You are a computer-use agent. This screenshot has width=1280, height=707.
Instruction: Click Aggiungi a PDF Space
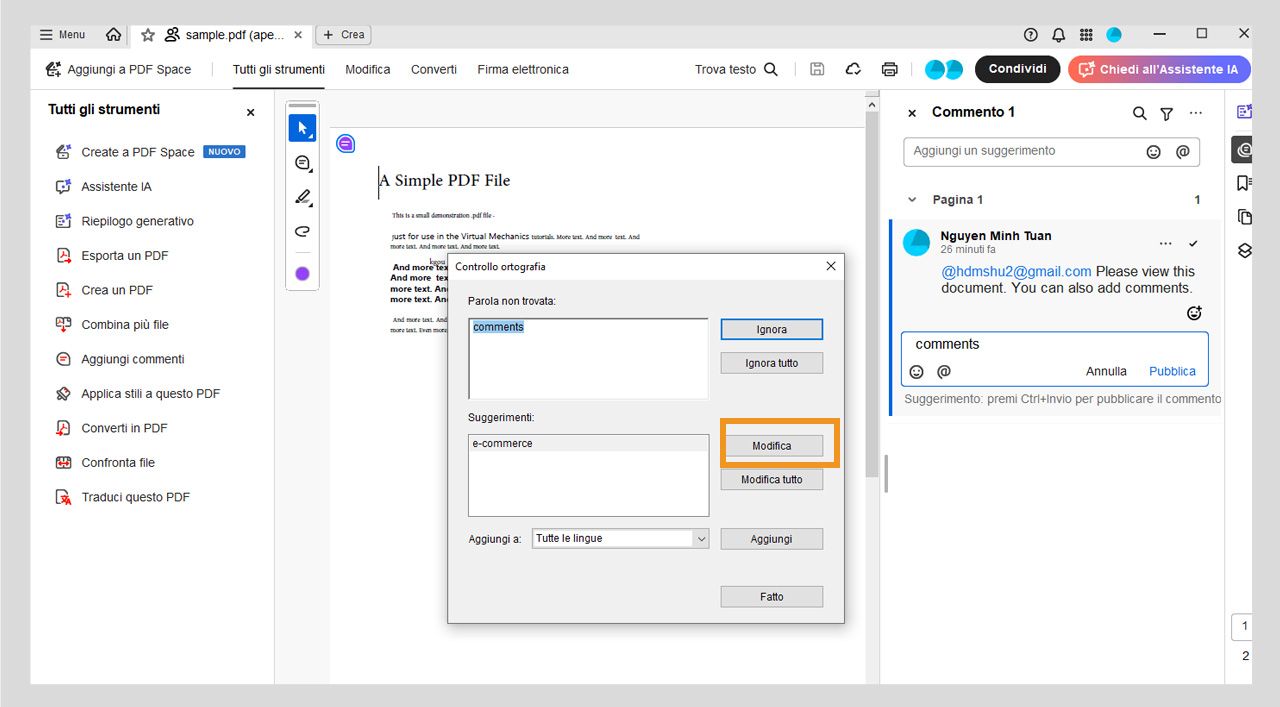[118, 69]
